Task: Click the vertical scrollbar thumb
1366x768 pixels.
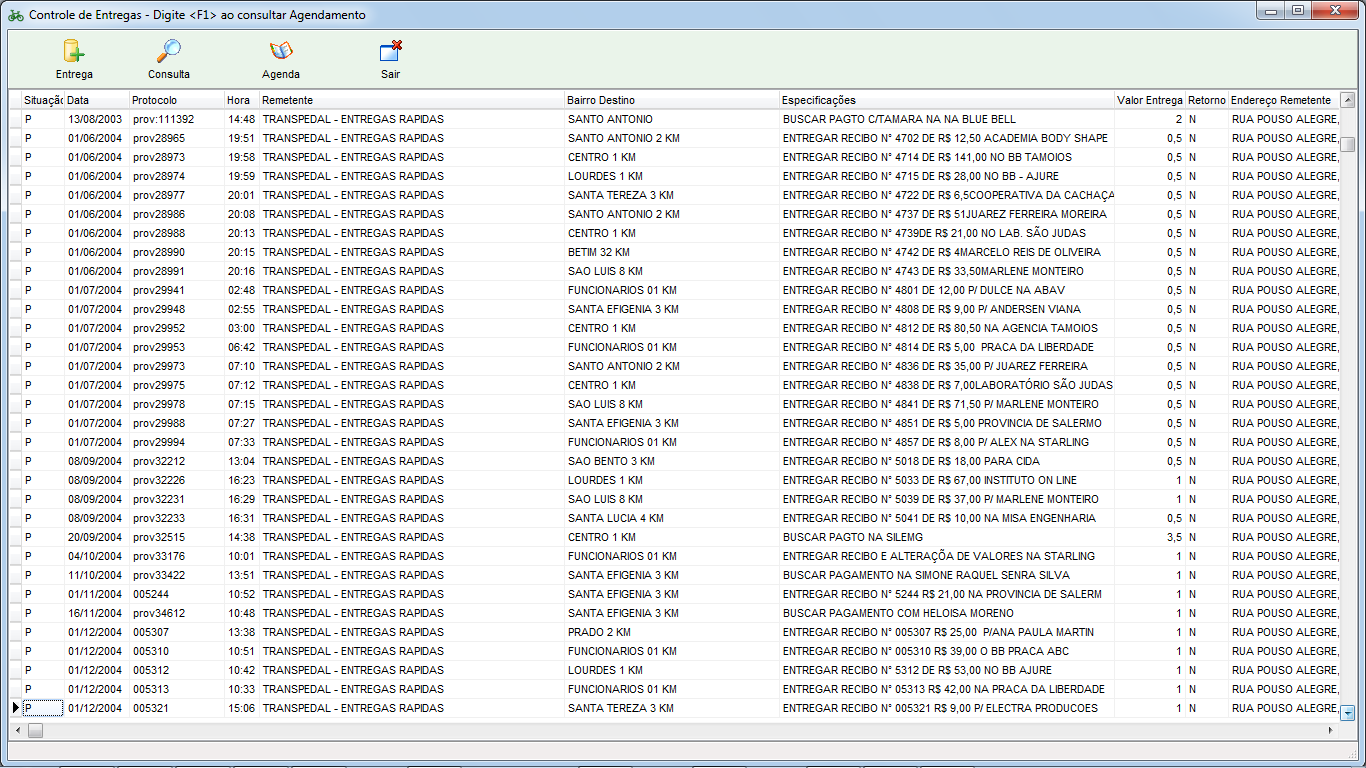Action: pos(1347,144)
